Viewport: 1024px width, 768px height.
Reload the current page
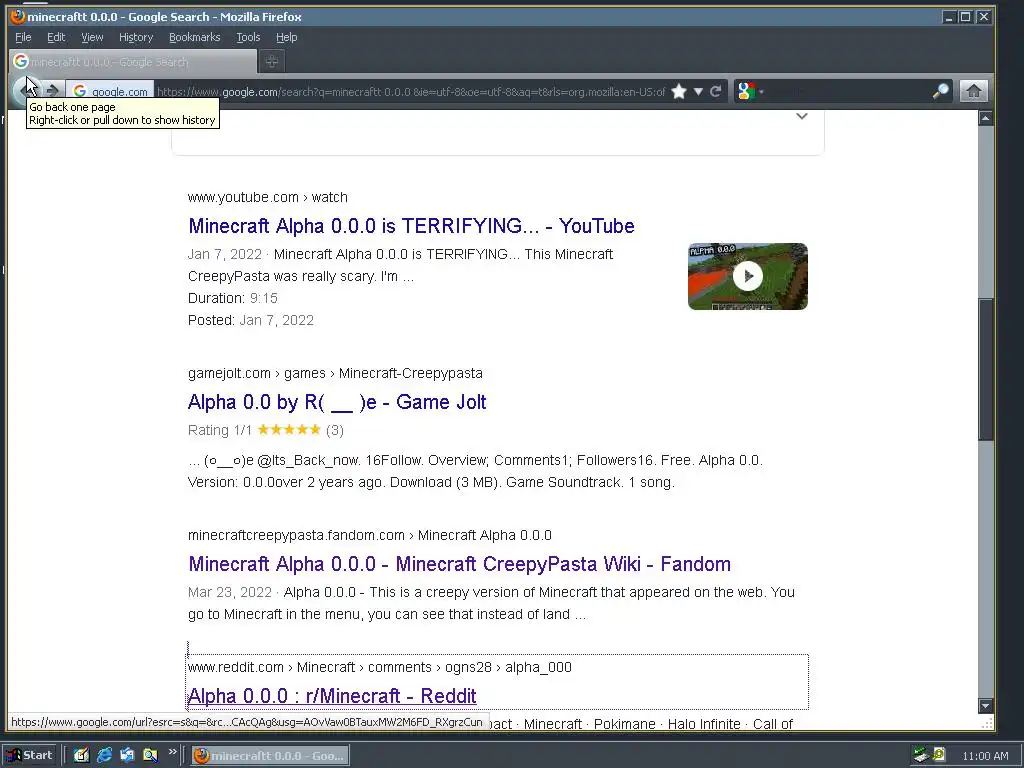point(716,91)
